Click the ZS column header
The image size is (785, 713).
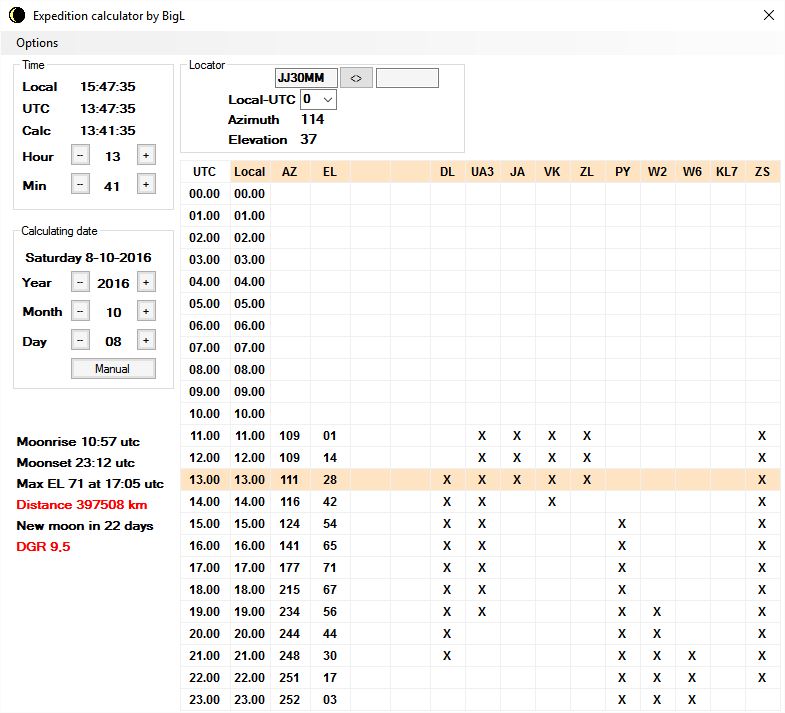(x=762, y=172)
